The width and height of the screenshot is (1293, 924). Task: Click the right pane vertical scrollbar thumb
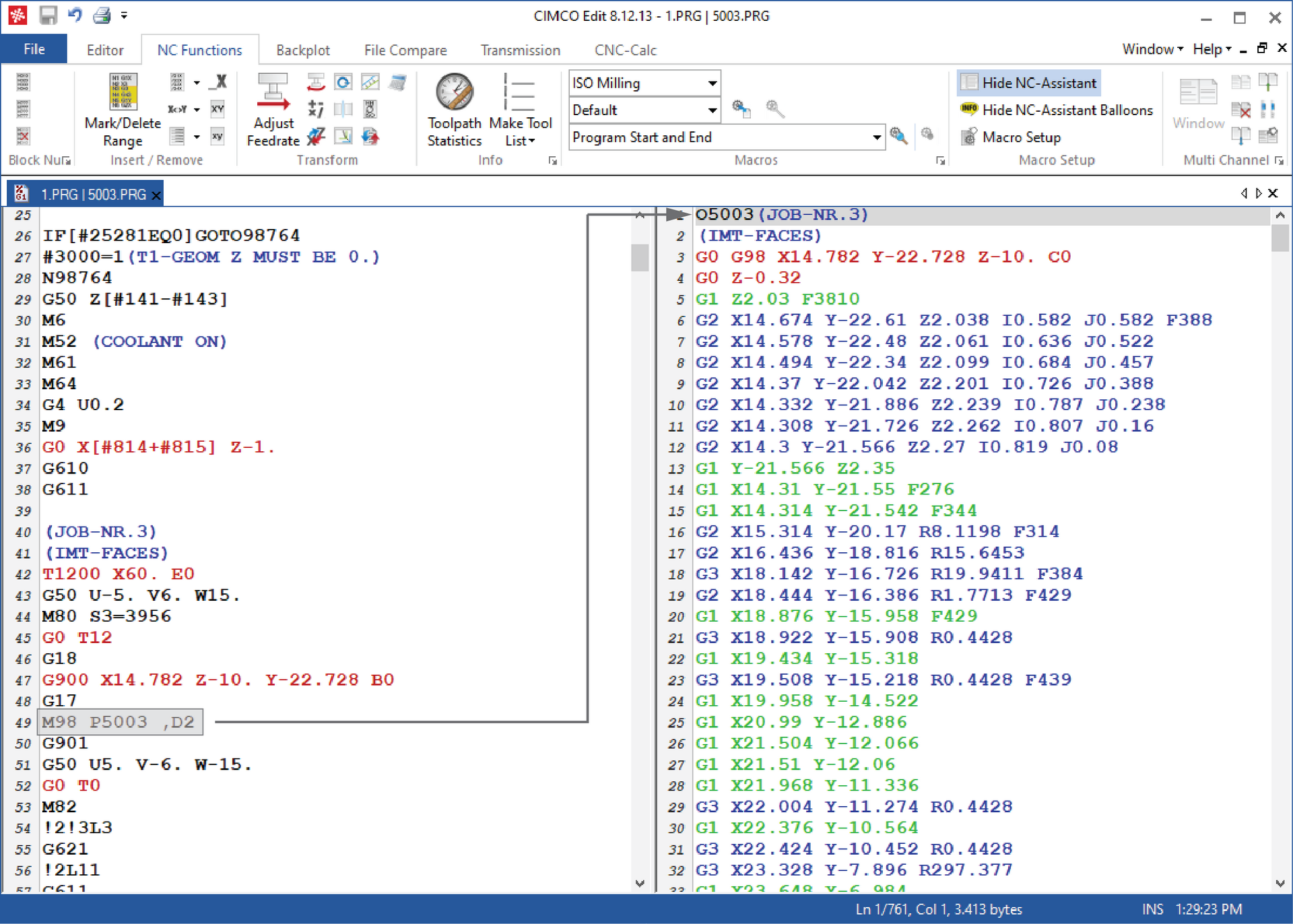pos(1280,238)
